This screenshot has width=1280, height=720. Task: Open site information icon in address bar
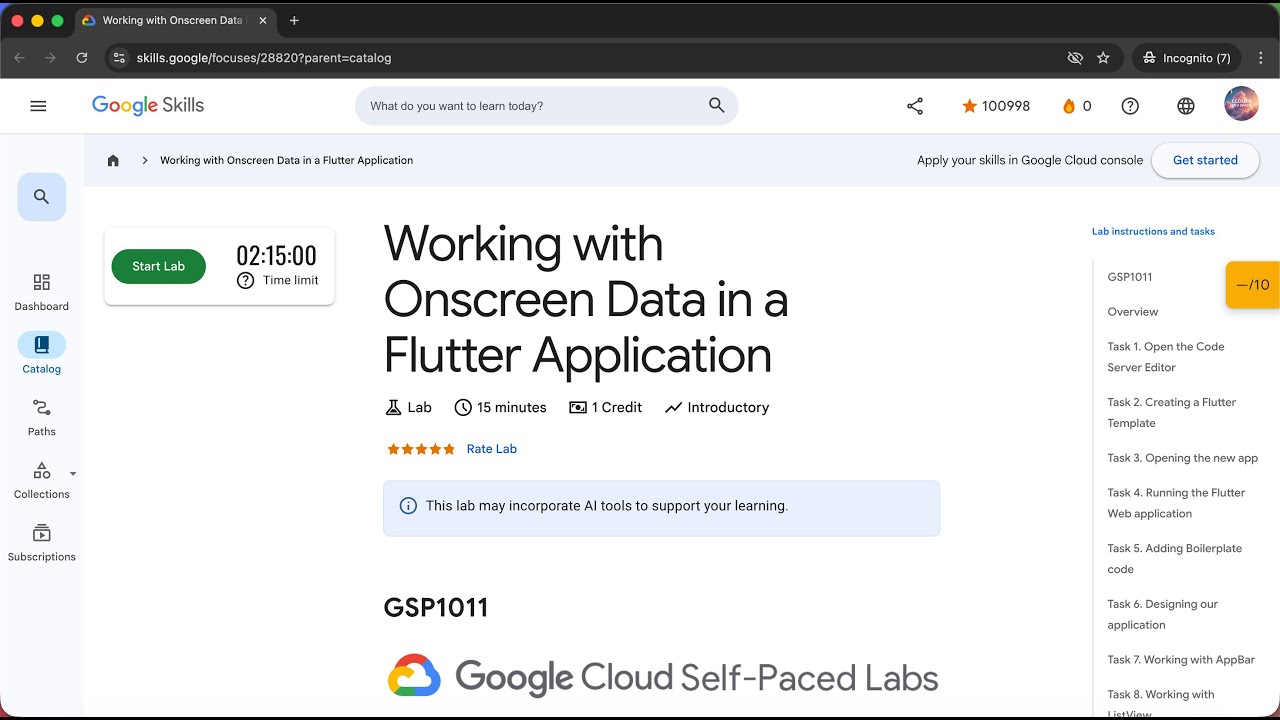coord(119,58)
